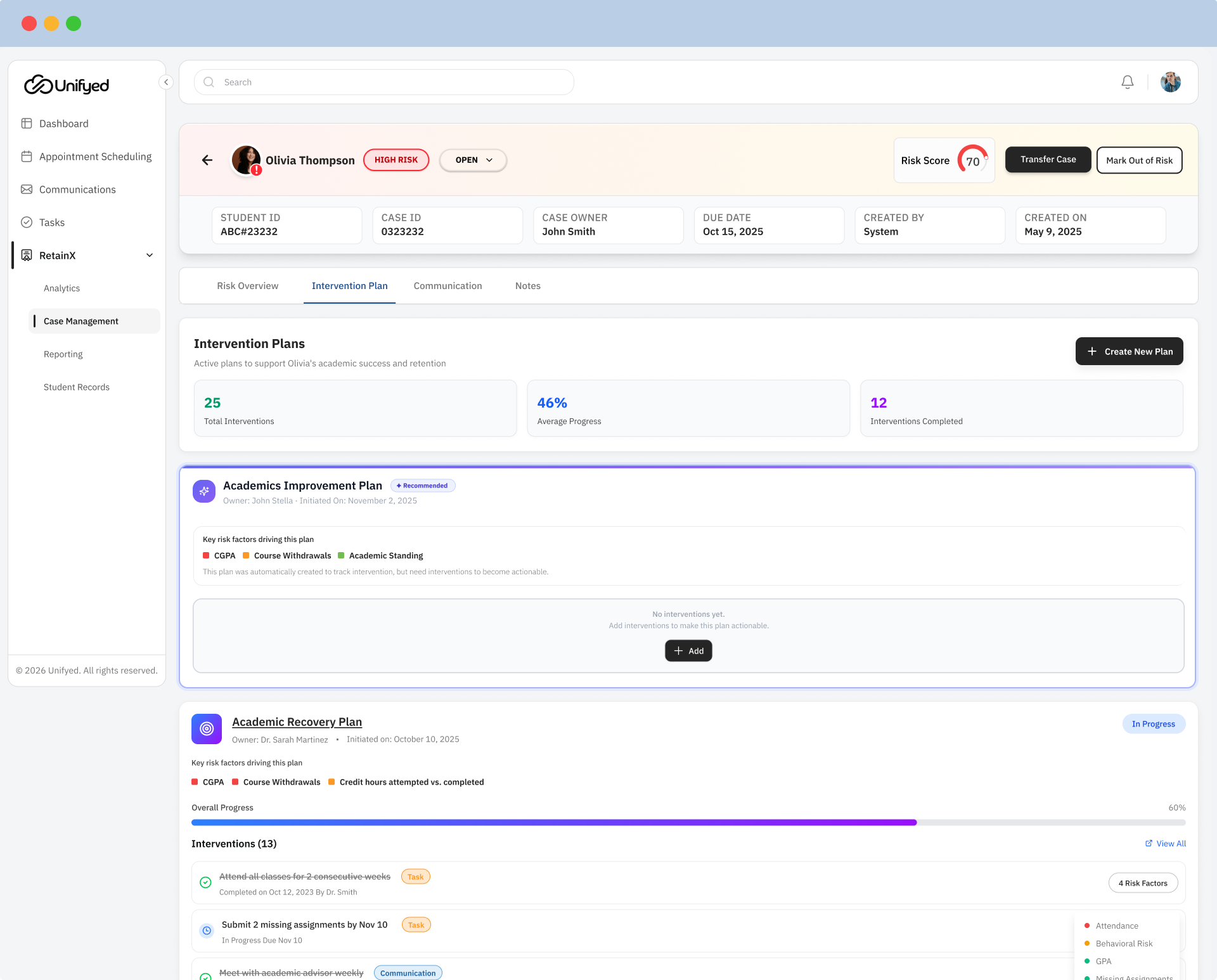Open the Dashboard sidebar item

coord(63,124)
